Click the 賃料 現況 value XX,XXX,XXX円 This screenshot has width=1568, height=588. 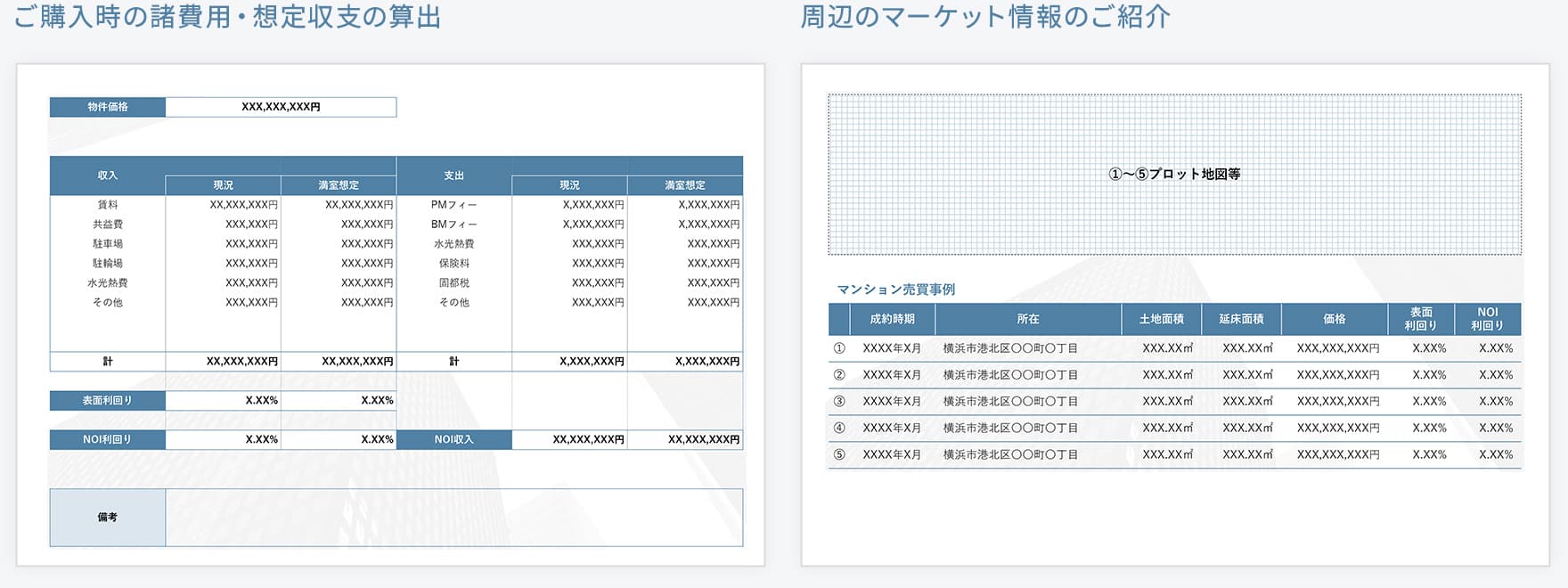244,205
